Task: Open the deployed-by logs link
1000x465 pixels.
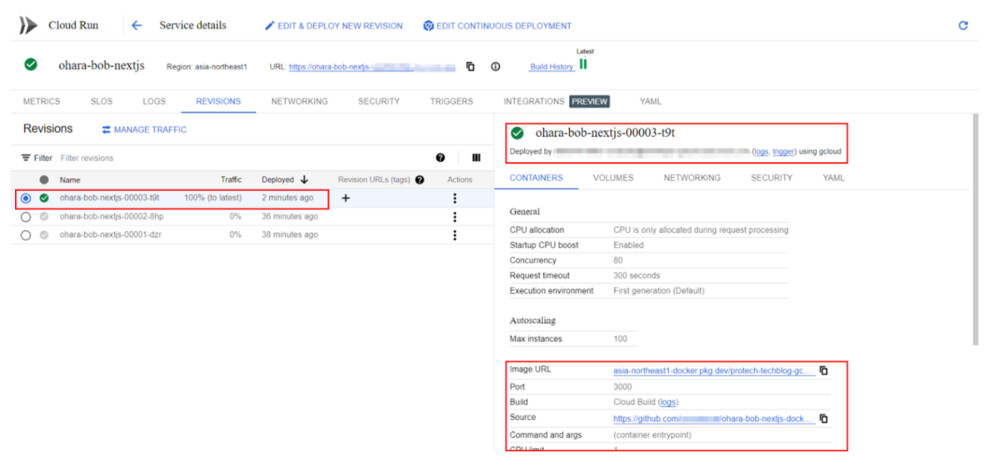Action: pos(760,152)
